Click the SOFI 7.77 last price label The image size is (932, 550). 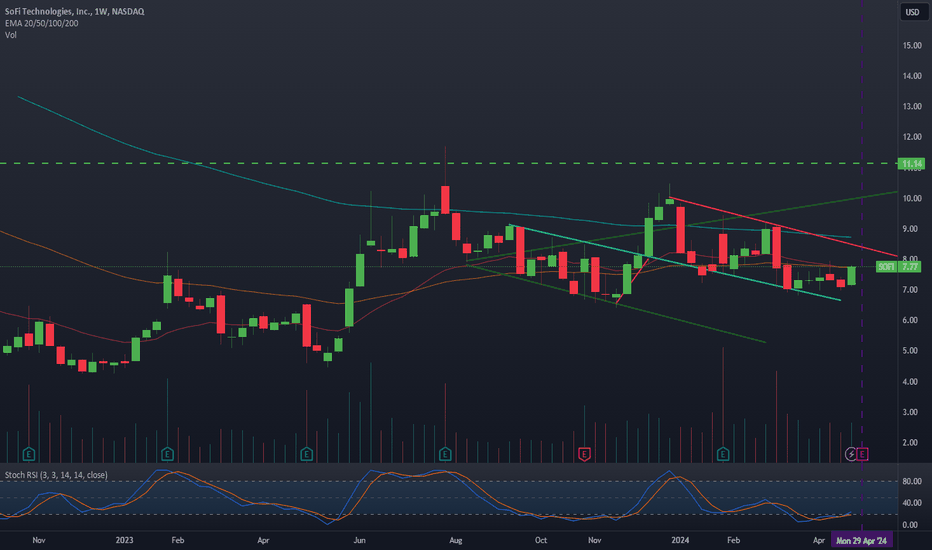(x=898, y=266)
